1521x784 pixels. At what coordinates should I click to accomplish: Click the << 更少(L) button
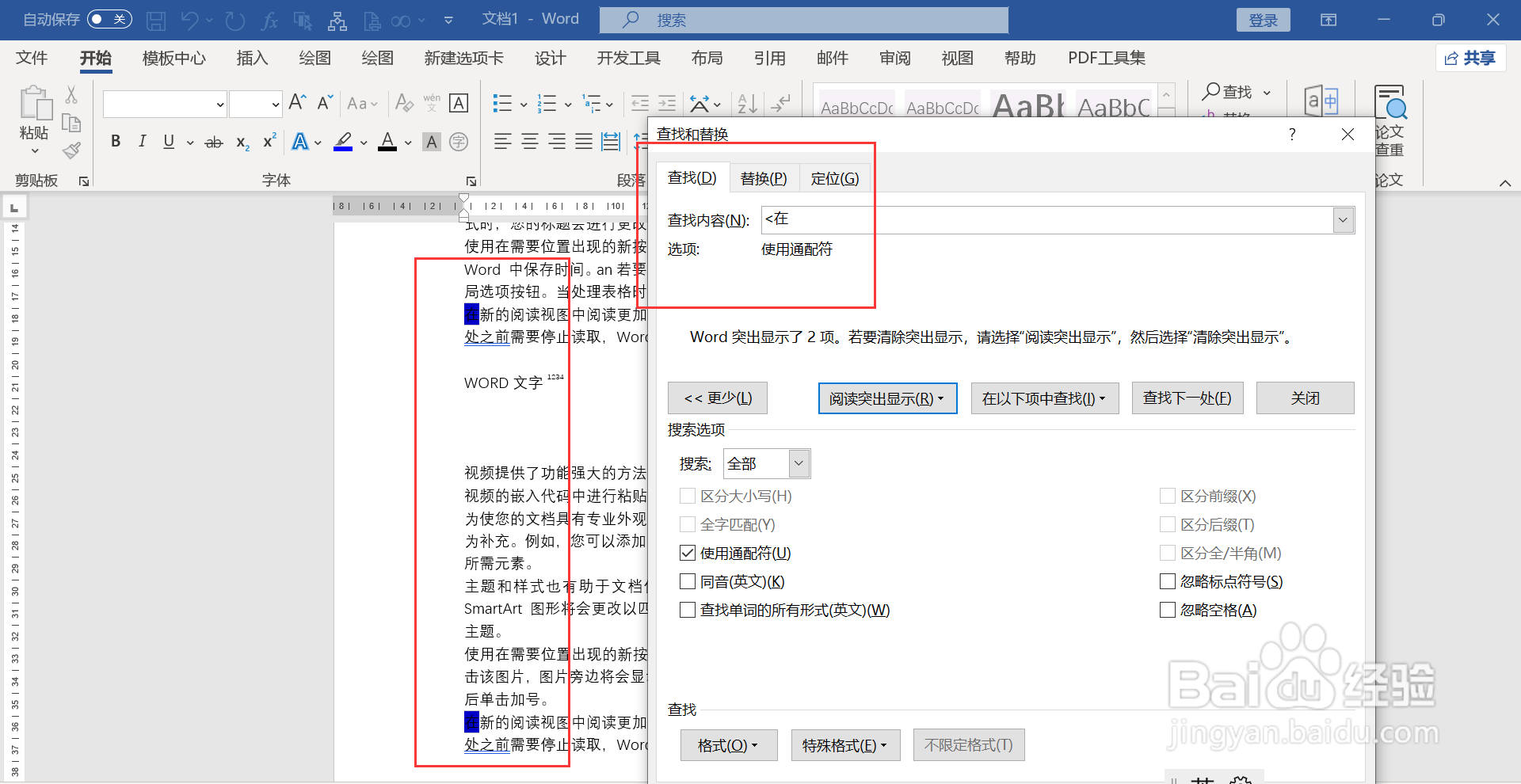pyautogui.click(x=717, y=398)
